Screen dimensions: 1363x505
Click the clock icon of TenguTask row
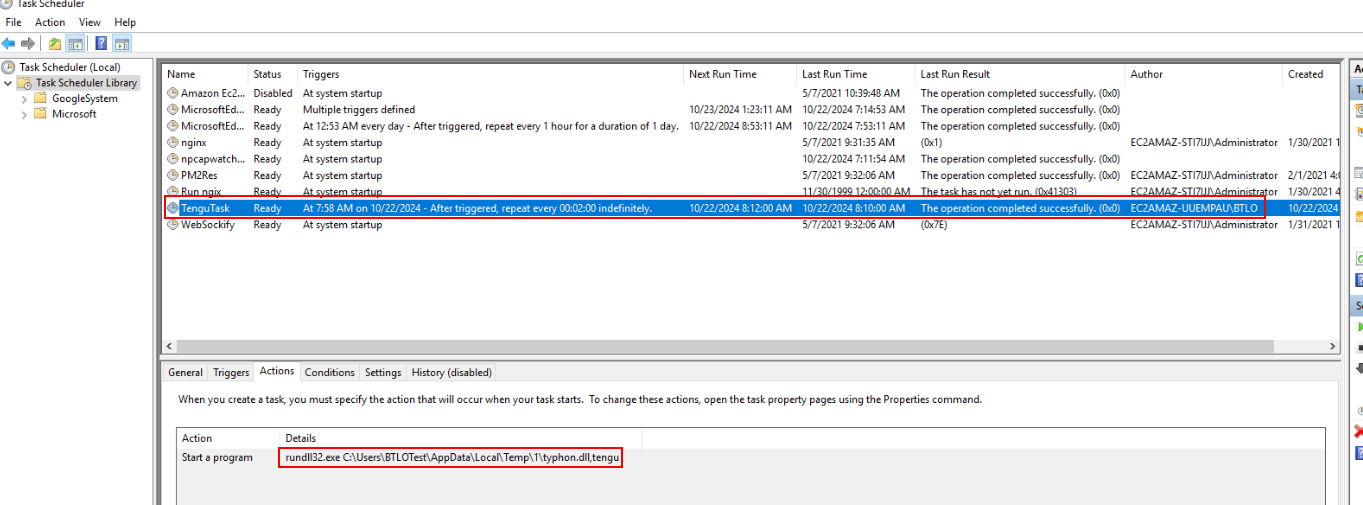[x=173, y=208]
